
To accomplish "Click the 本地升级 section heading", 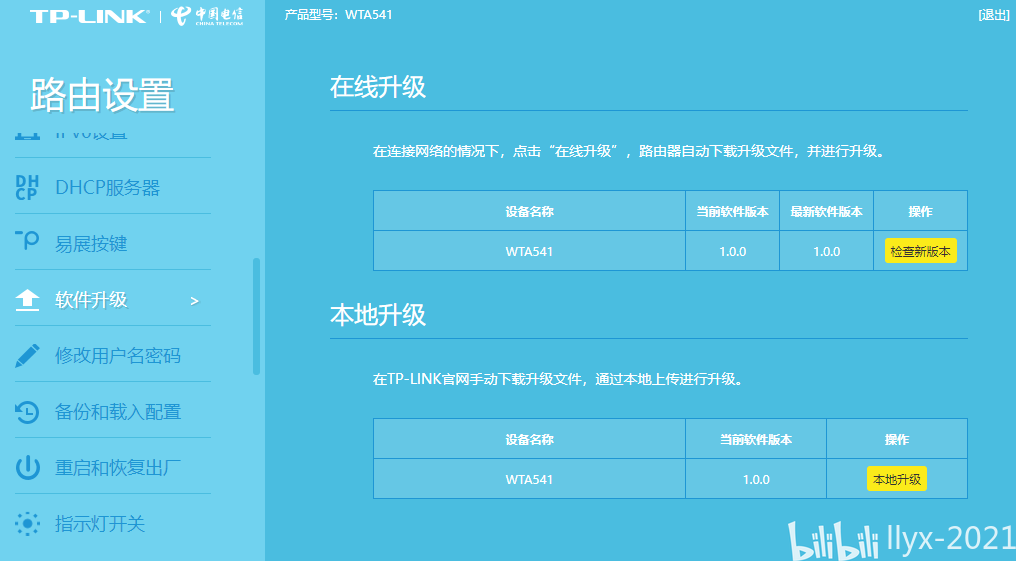I will (x=378, y=315).
